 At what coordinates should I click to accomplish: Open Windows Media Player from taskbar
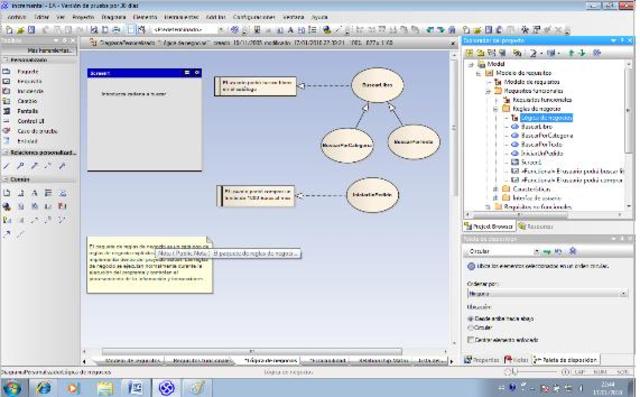click(74, 388)
